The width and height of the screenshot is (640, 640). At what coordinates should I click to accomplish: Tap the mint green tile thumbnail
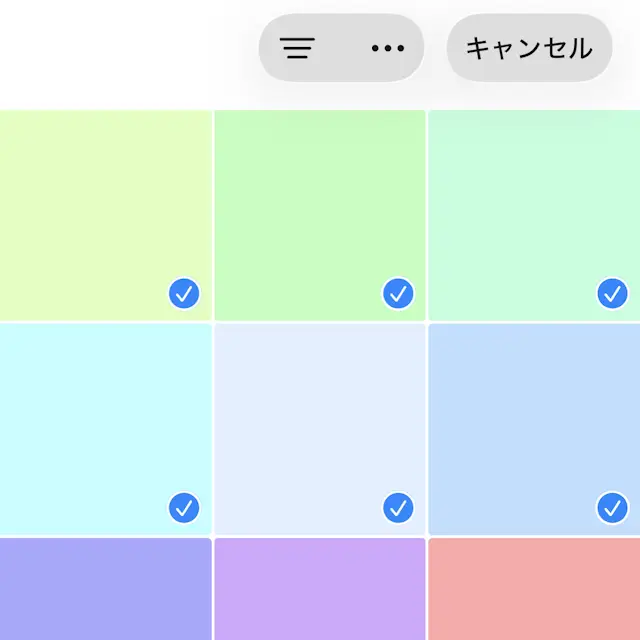(534, 214)
